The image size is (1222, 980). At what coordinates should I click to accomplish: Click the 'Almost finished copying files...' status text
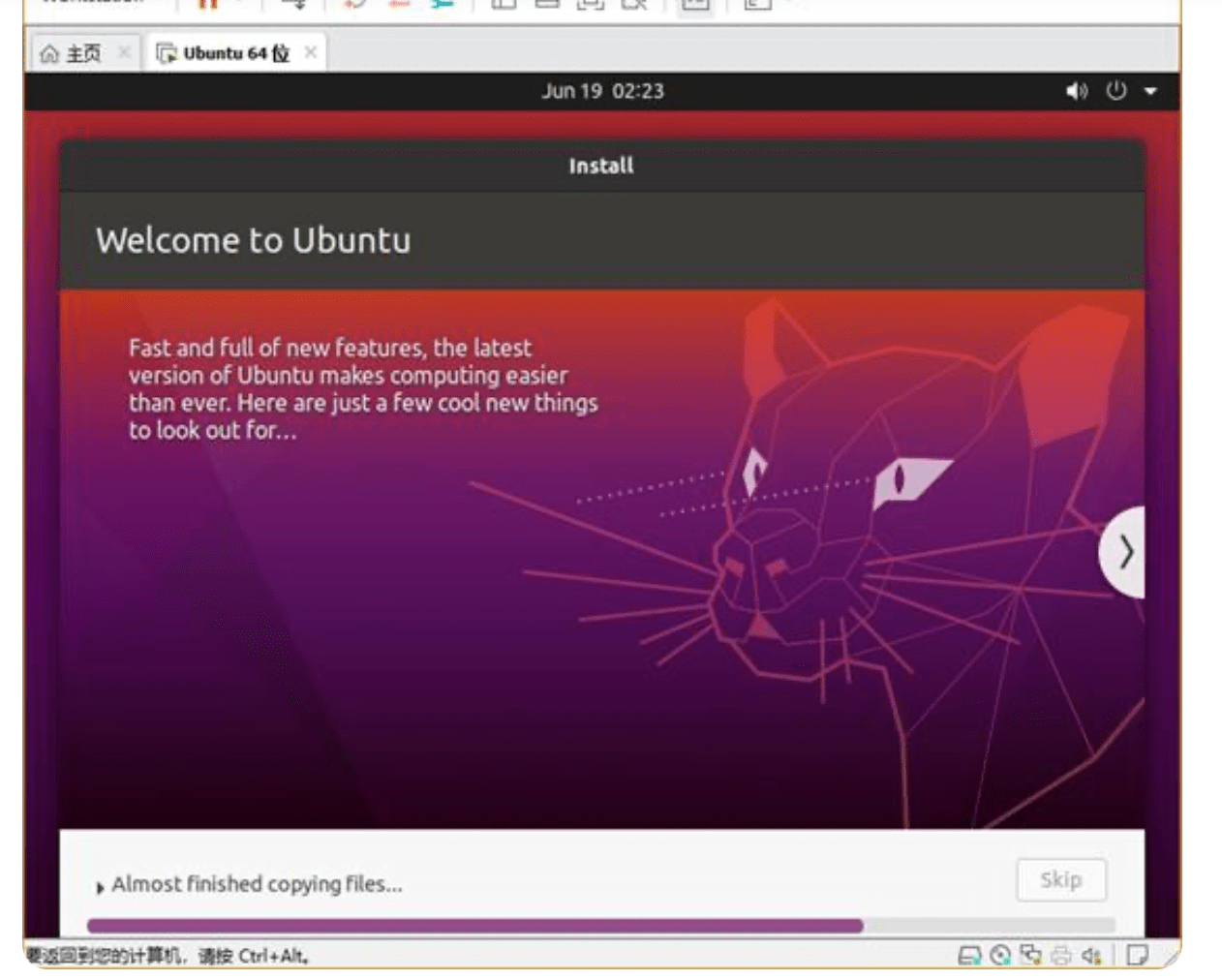pos(257,884)
